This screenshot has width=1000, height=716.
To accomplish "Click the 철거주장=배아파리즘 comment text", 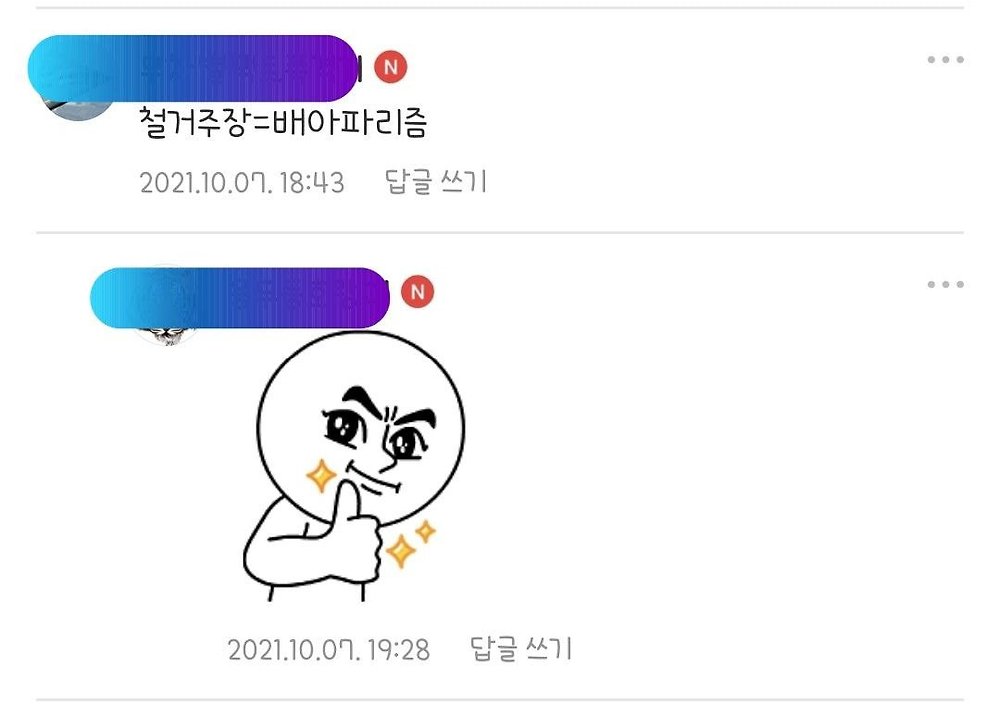I will [x=283, y=122].
